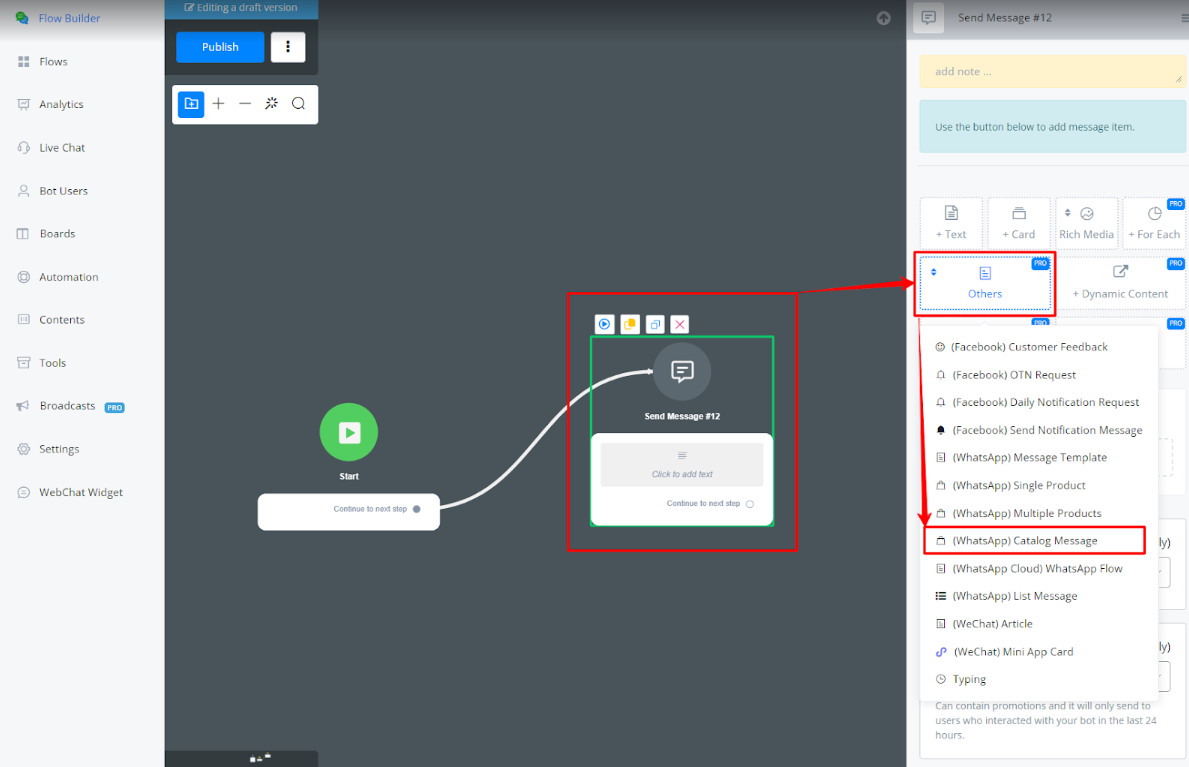
Task: Click the add folder icon in canvas toolbar
Action: [191, 104]
